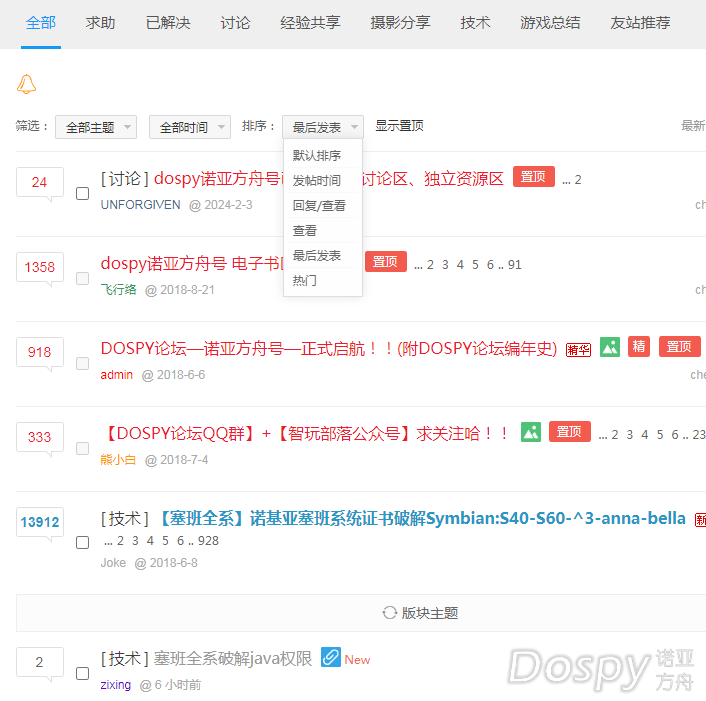Viewport: 706px width, 701px height.
Task: Click the refresh icon next to 版块主题
Action: pyautogui.click(x=389, y=613)
